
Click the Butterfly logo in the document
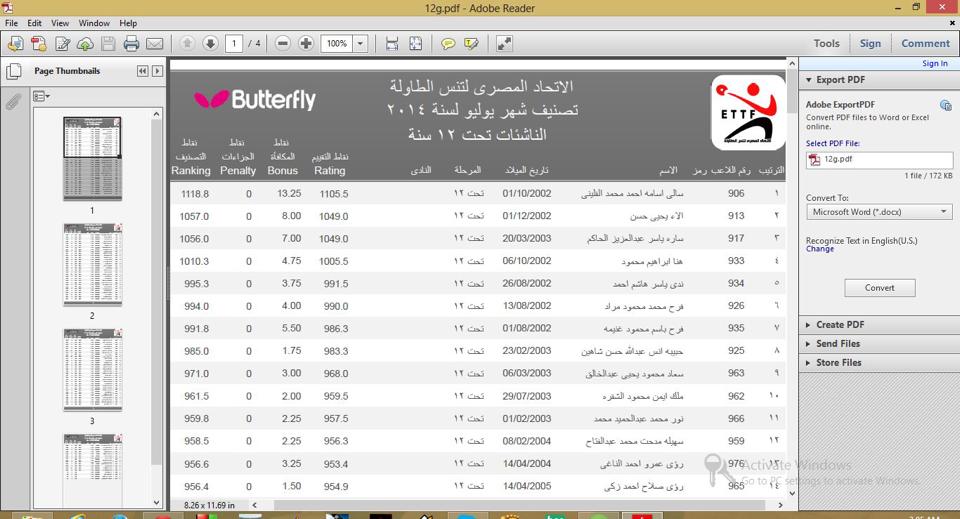point(255,99)
